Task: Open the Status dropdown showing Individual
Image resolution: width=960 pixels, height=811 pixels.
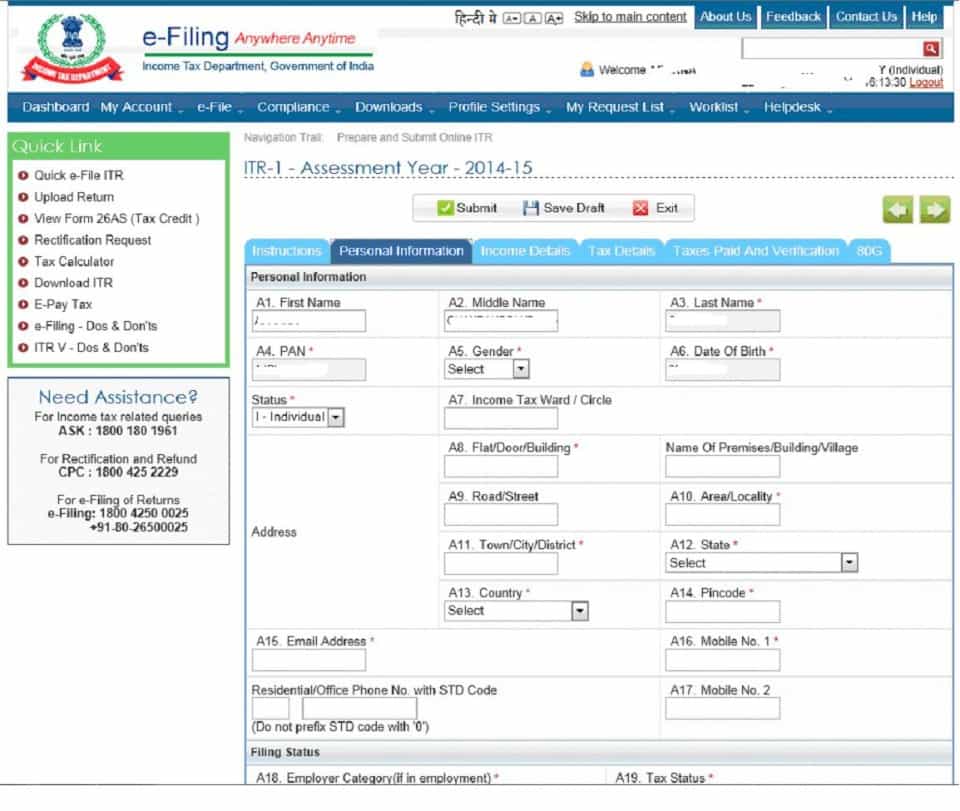Action: pos(298,417)
